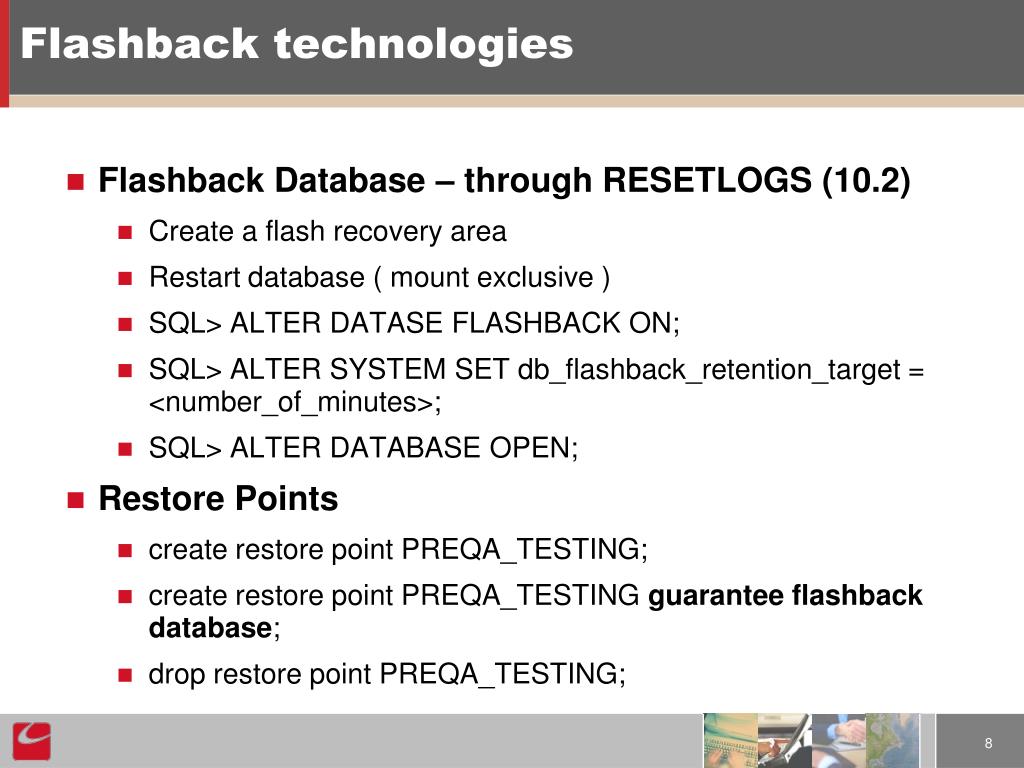Select the first create restore point PREQA_TESTING line
The width and height of the screenshot is (1024, 768).
[x=398, y=549]
